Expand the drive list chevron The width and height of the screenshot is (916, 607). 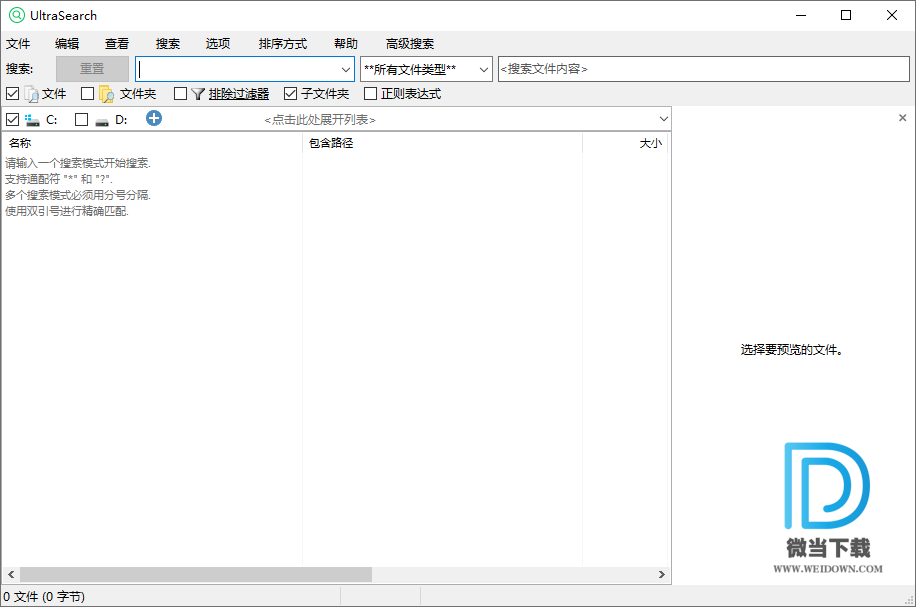[664, 119]
